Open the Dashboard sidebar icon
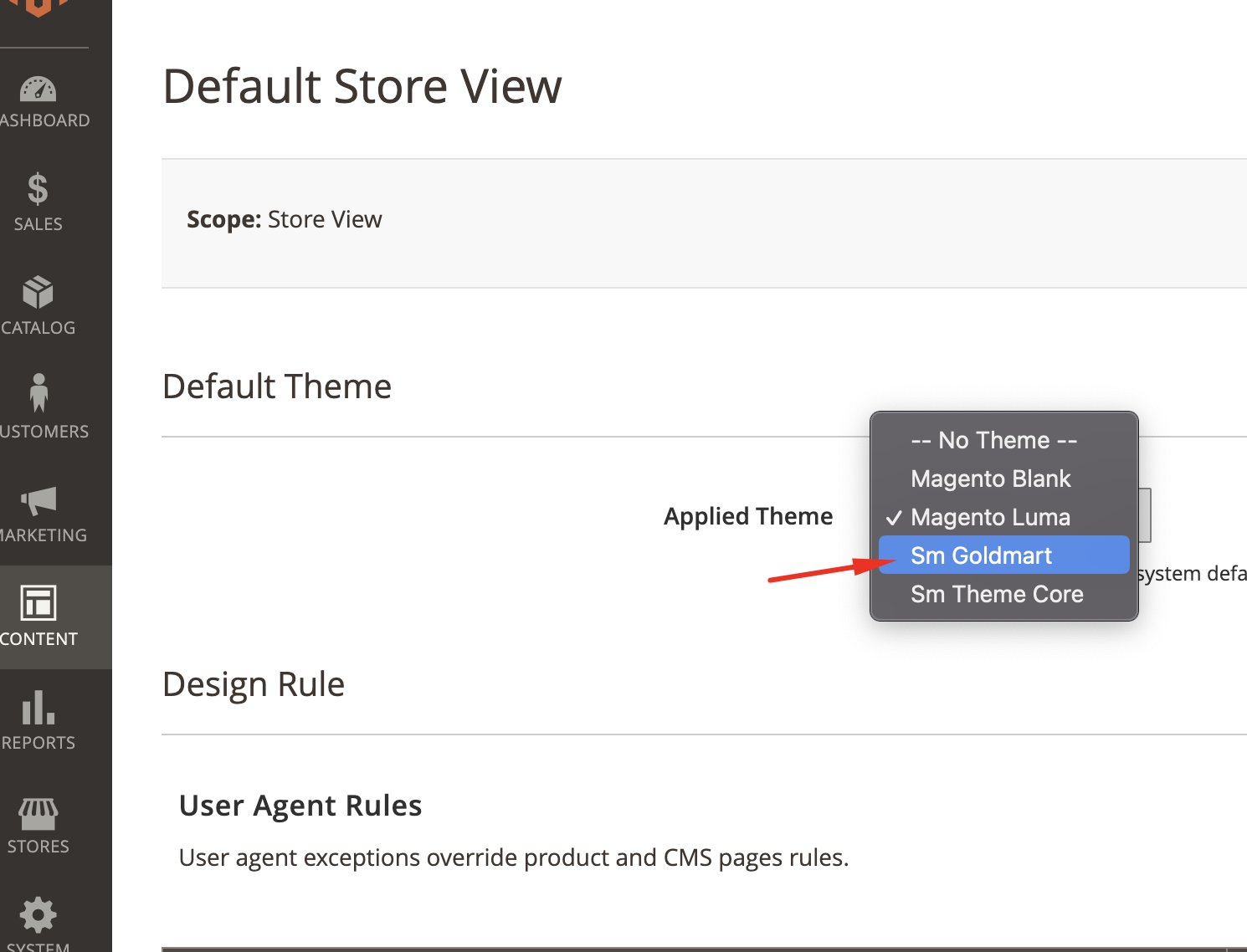This screenshot has width=1247, height=952. [38, 90]
